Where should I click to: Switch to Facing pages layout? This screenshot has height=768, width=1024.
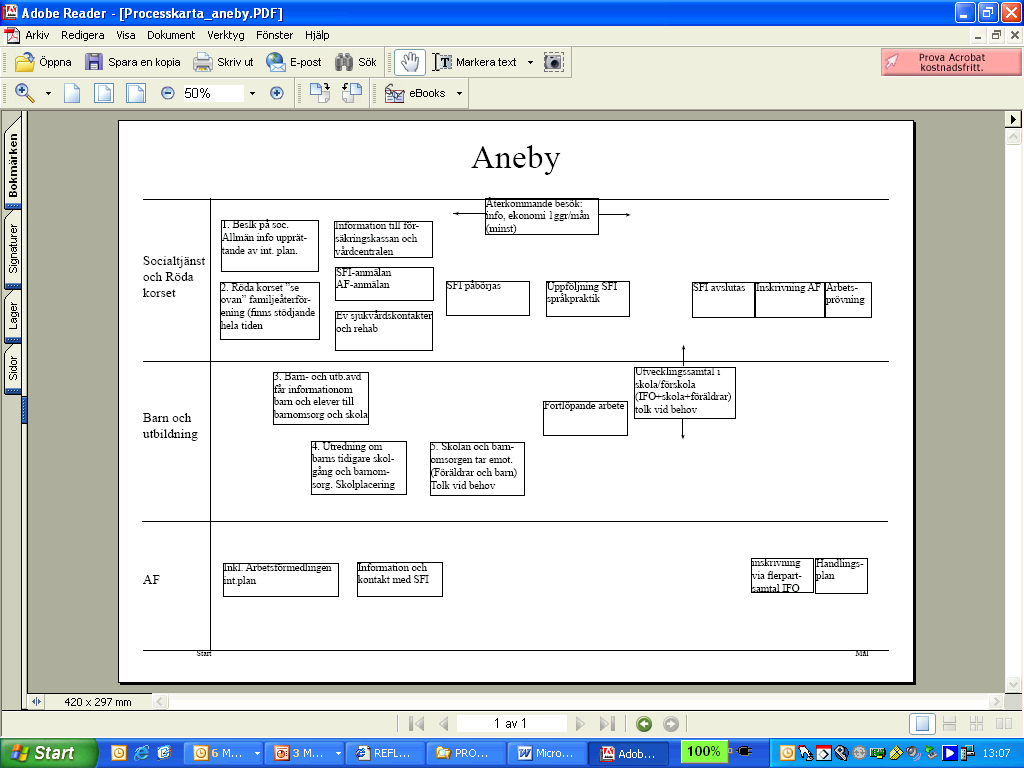point(1004,724)
